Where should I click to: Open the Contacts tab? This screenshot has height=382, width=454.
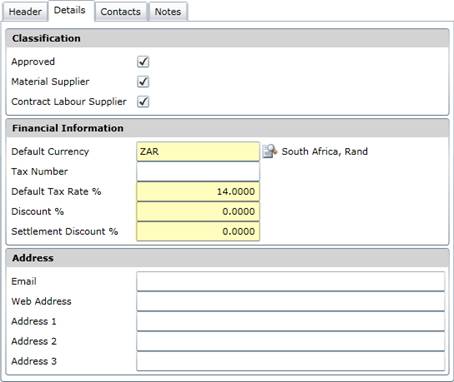120,12
